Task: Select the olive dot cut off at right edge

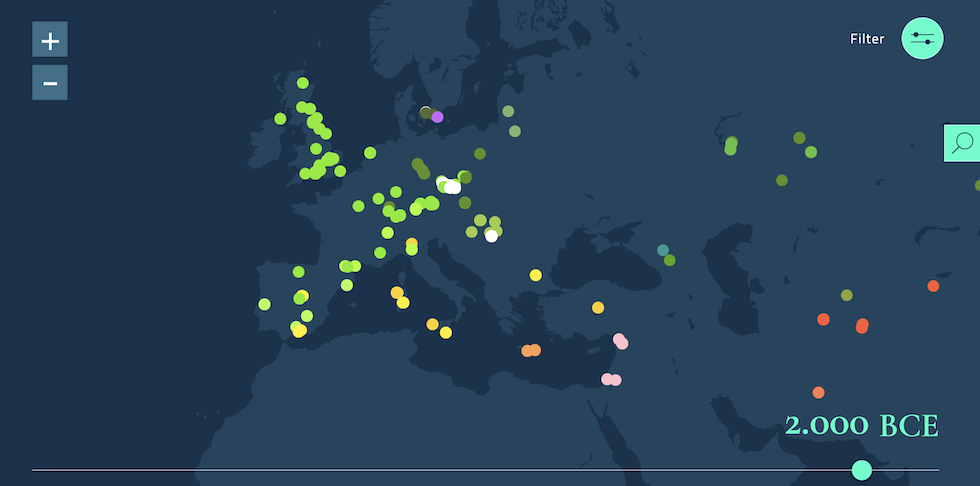Action: (x=977, y=185)
